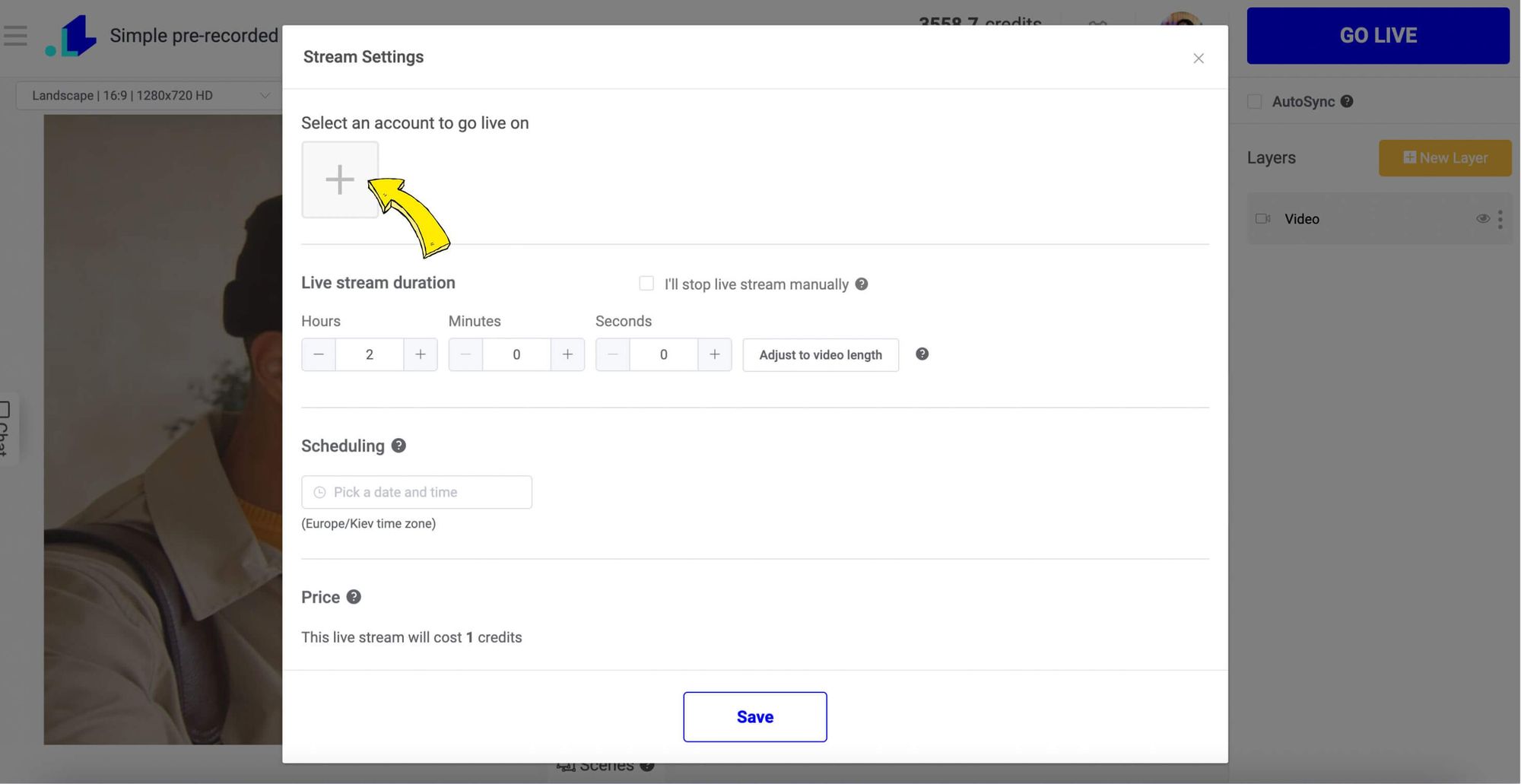Increase the Hours value with the plus stepper
The image size is (1521, 784).
point(420,354)
